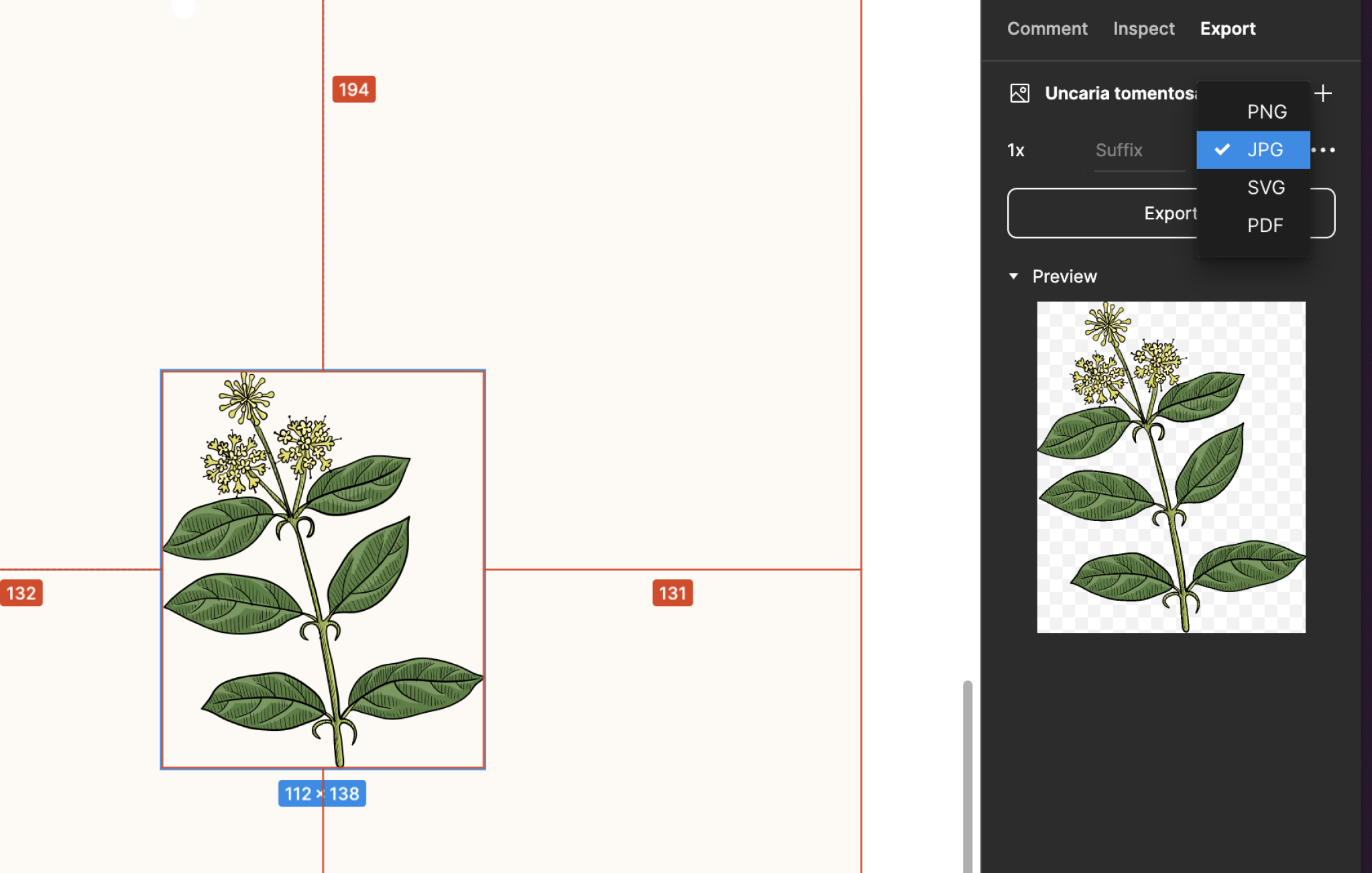The width and height of the screenshot is (1372, 873).
Task: Select PNG as the export format
Action: [1267, 111]
